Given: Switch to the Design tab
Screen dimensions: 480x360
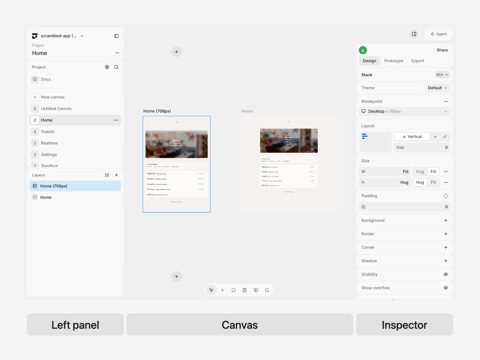Looking at the screenshot, I should click(369, 61).
